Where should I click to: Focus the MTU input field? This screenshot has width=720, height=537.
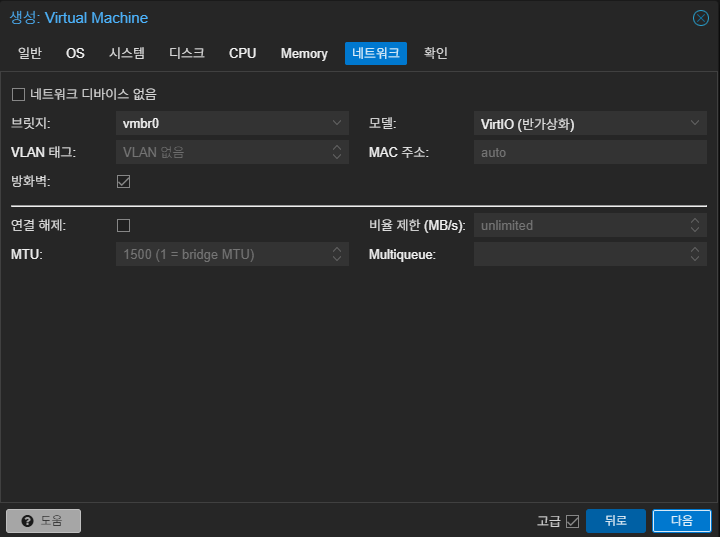(x=223, y=254)
